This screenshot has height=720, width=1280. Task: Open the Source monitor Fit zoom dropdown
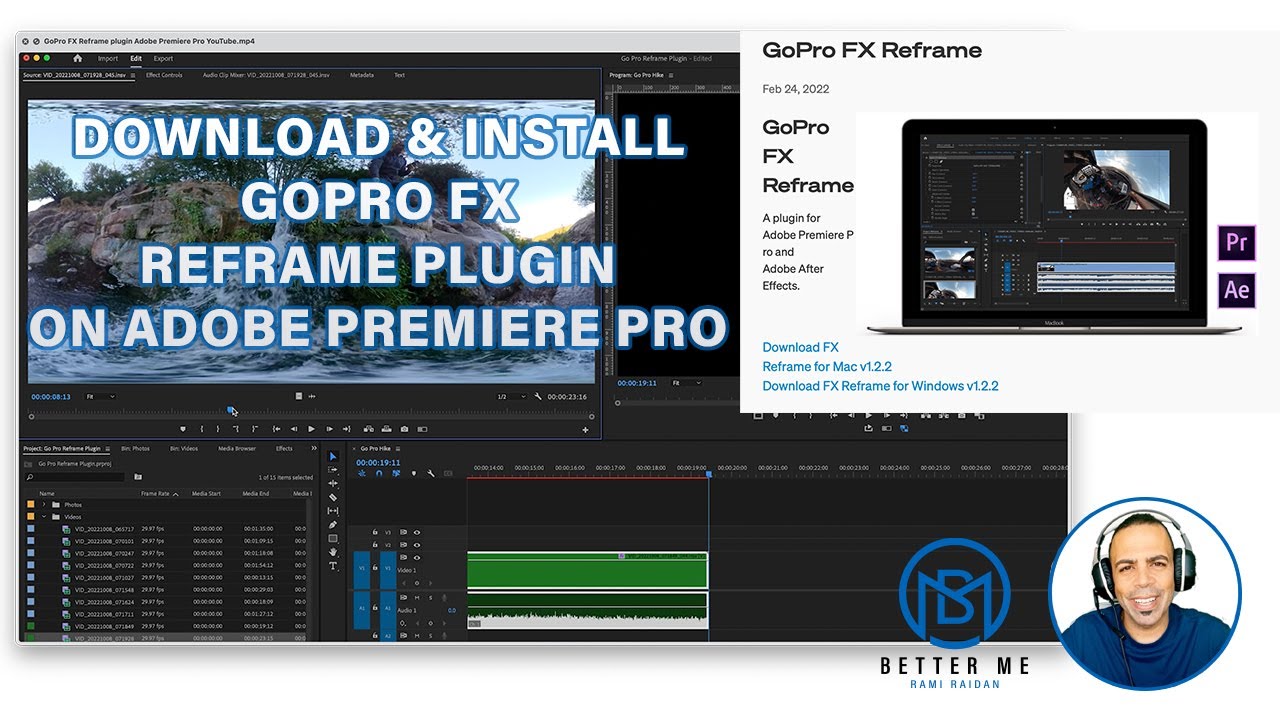click(100, 397)
